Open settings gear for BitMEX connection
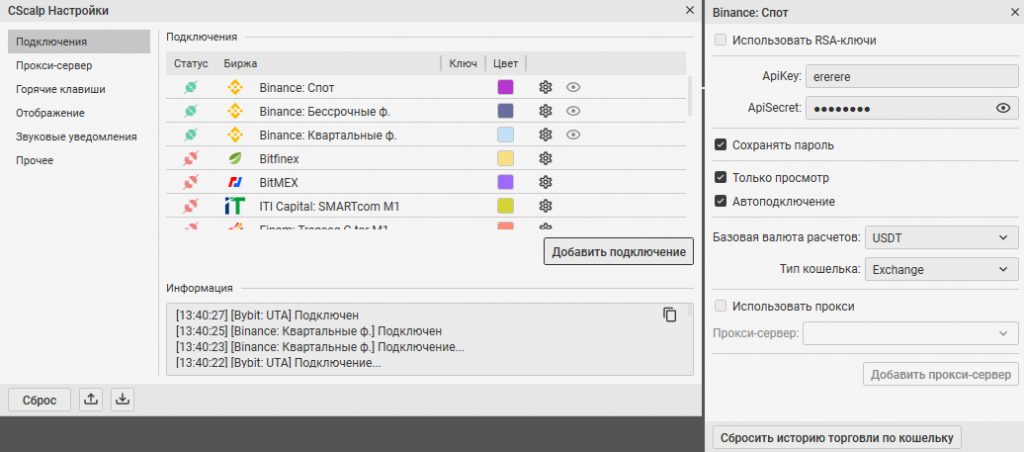Image resolution: width=1024 pixels, height=452 pixels. [x=545, y=182]
